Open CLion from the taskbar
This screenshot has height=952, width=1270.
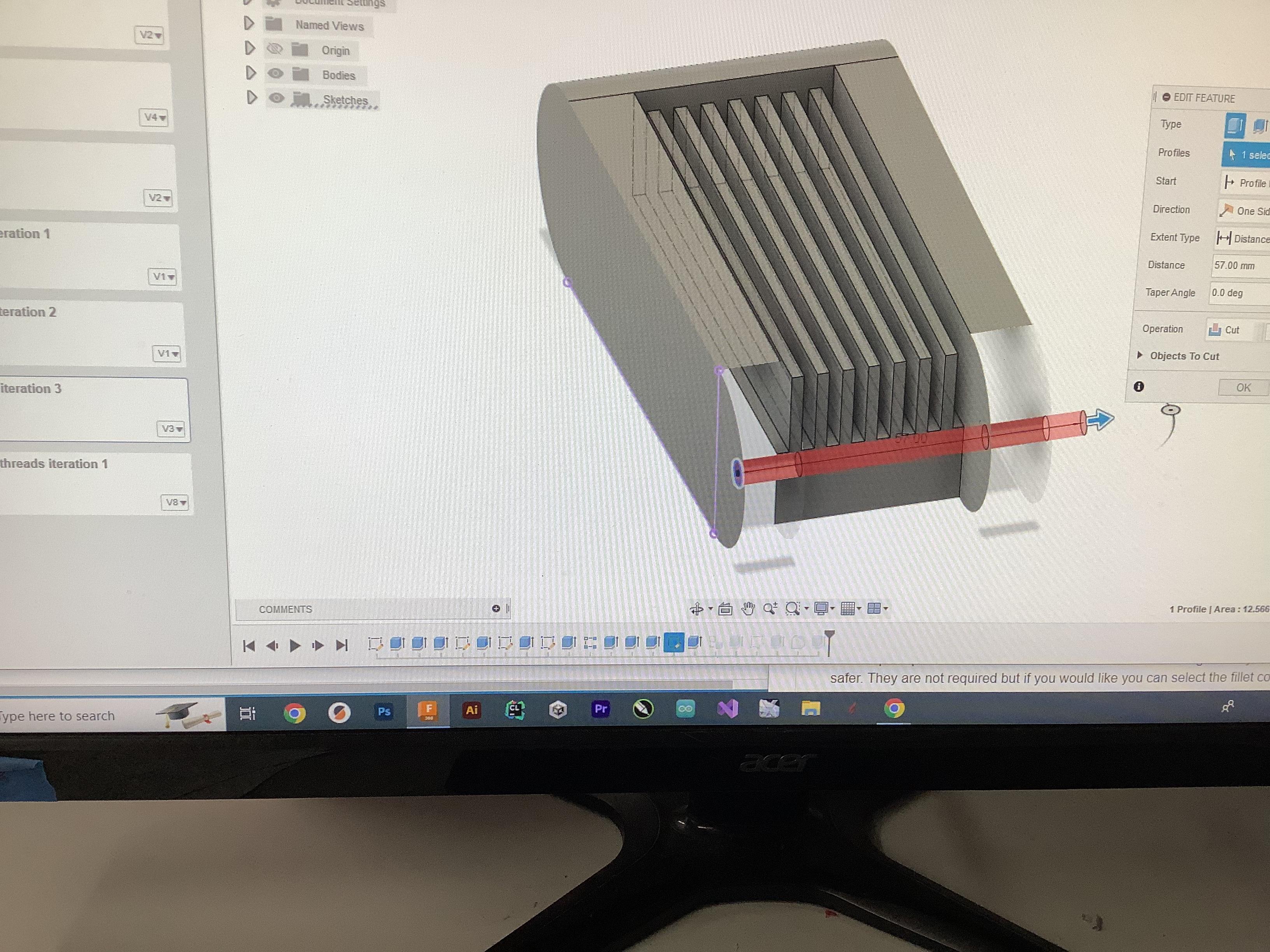[514, 710]
